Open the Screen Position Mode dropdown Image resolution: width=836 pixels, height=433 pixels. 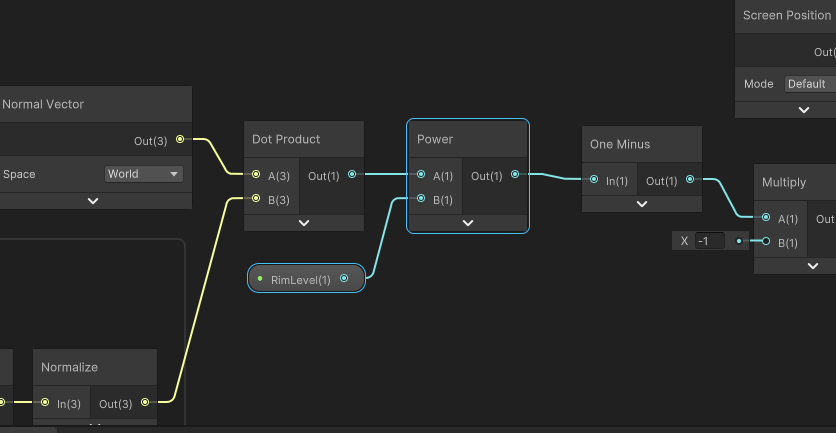pyautogui.click(x=810, y=84)
